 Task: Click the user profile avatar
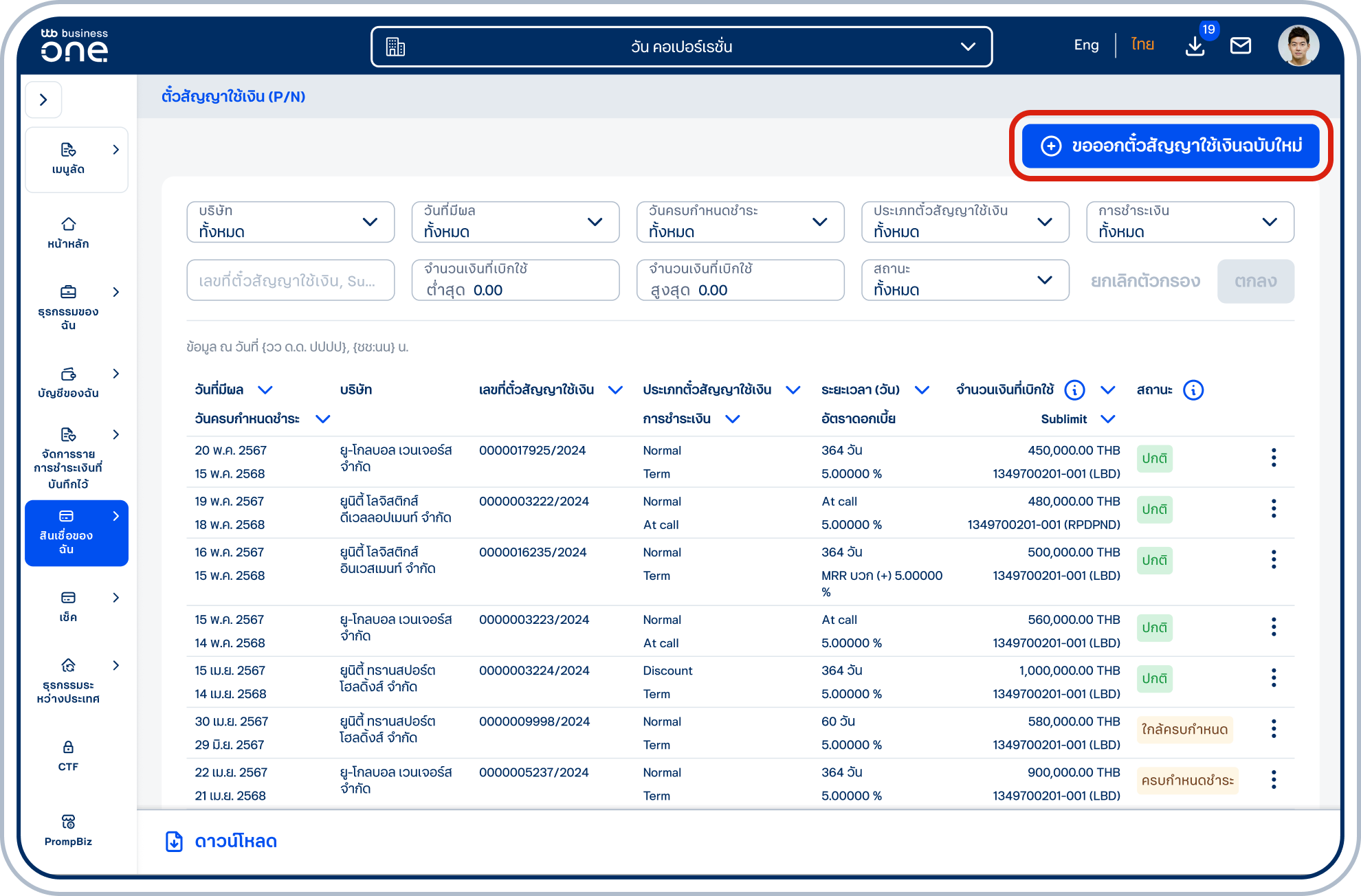[1298, 46]
